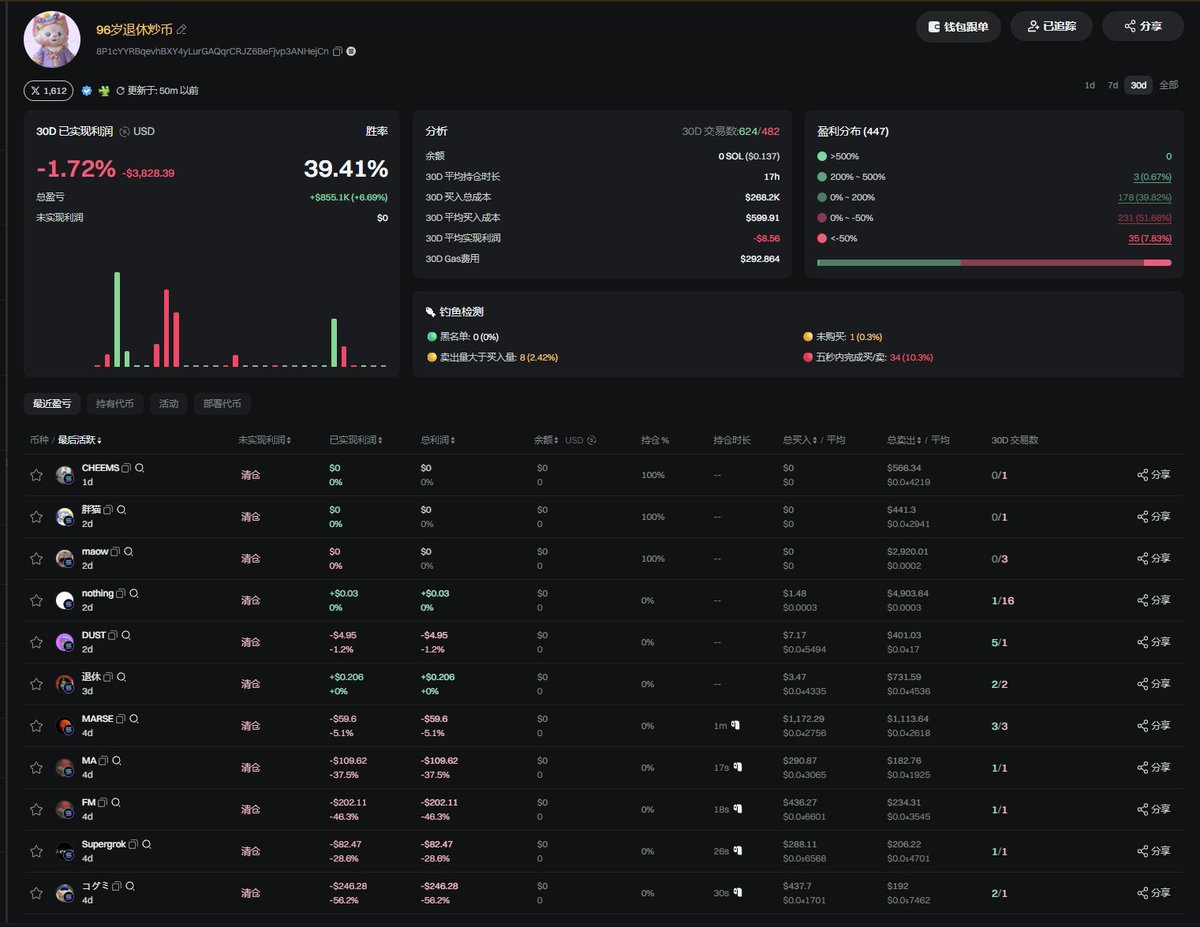
Task: Click the green segment of profit distribution bar
Action: pos(888,262)
